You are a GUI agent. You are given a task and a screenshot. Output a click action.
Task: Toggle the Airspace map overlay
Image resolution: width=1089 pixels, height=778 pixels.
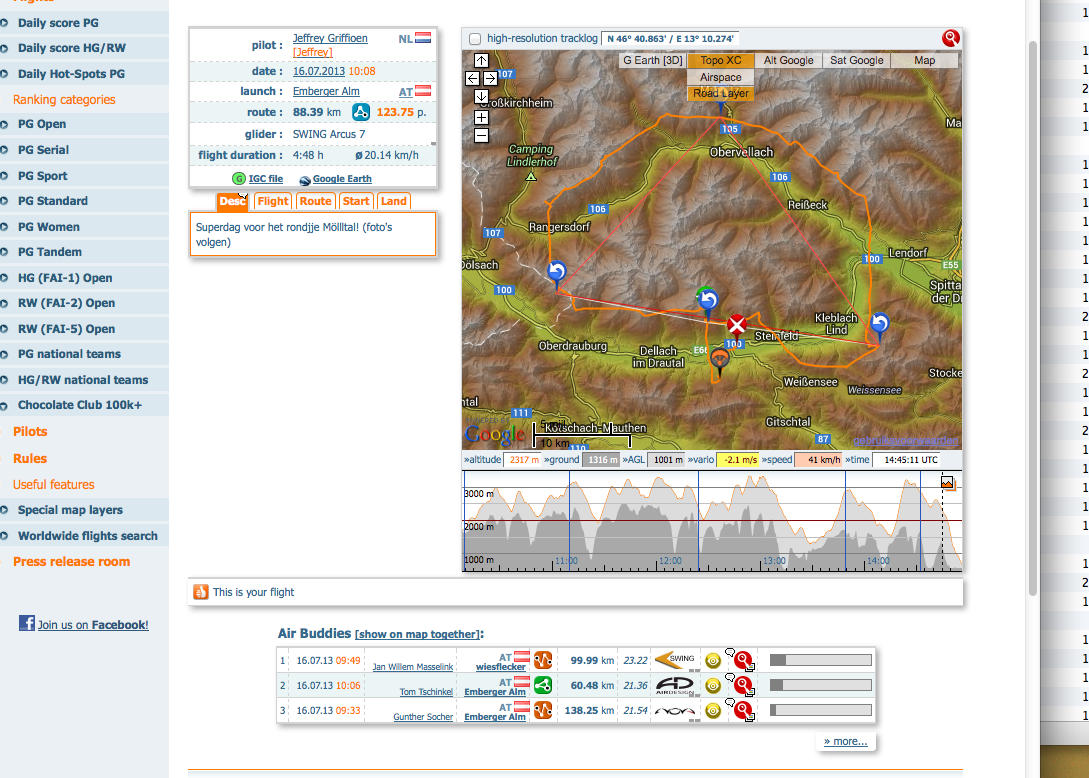coord(720,77)
